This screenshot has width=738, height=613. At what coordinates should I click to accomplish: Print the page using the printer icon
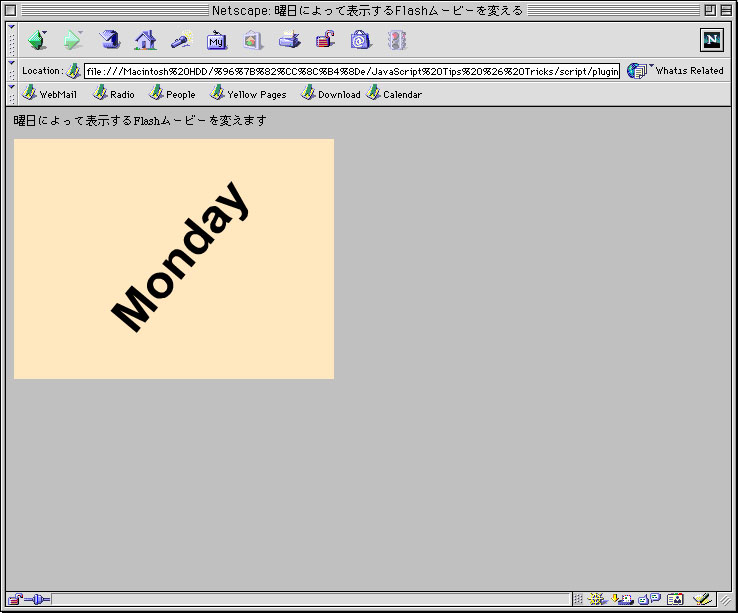coord(289,40)
